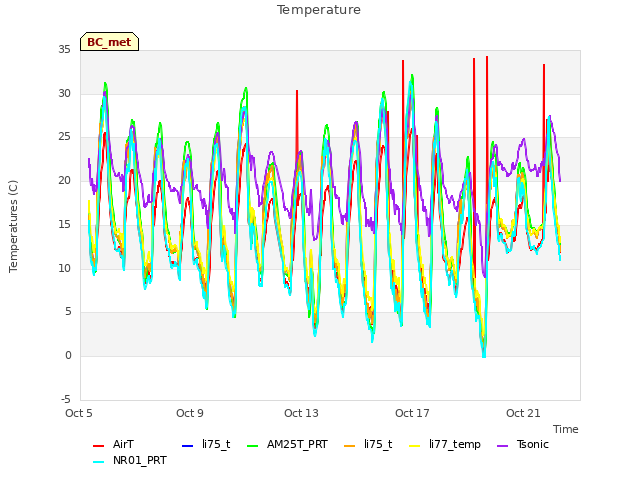640x480 pixels.
Task: Click the Oct 13 x-axis label
Action: 301,413
